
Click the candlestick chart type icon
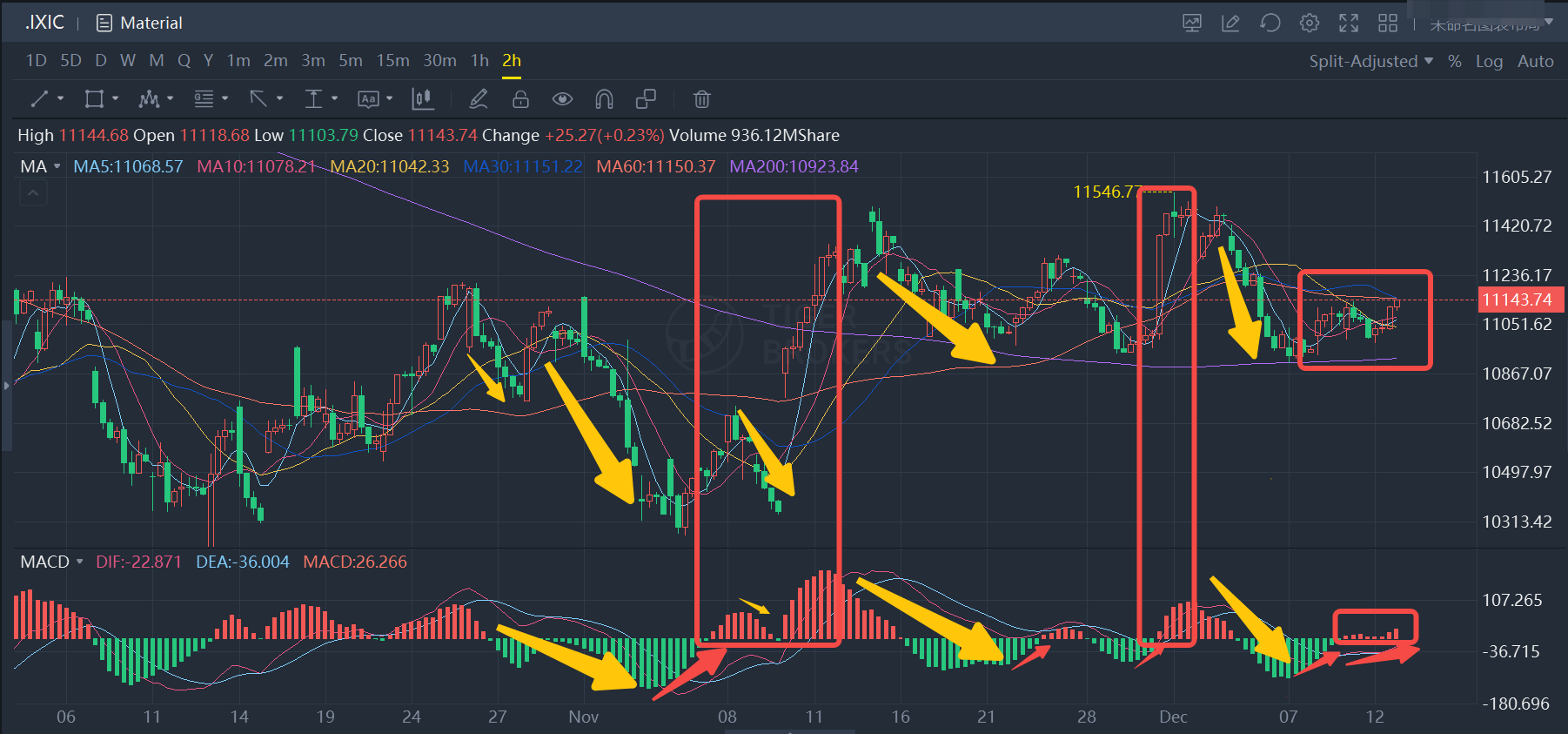(423, 99)
